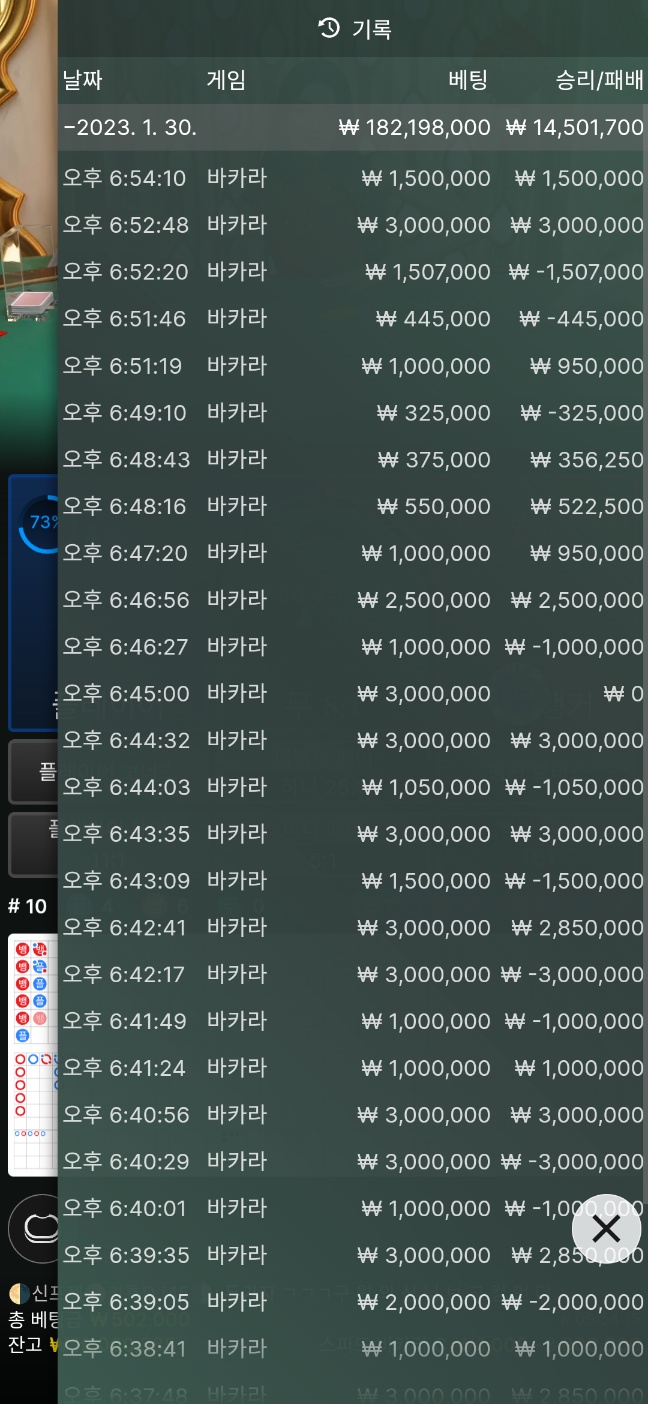This screenshot has width=648, height=1404.
Task: Open the 오후 6:46:27 바카라 record
Action: pyautogui.click(x=352, y=647)
